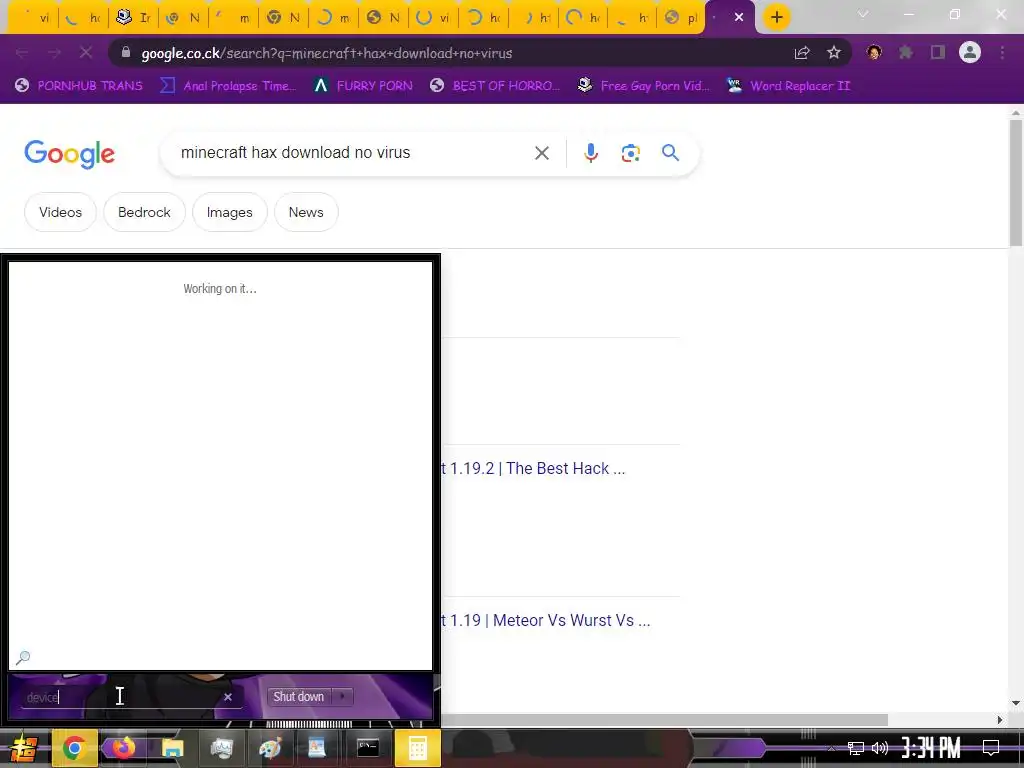This screenshot has width=1024, height=768.
Task: Open the 'The Best Hack ...' search result
Action: click(x=533, y=468)
